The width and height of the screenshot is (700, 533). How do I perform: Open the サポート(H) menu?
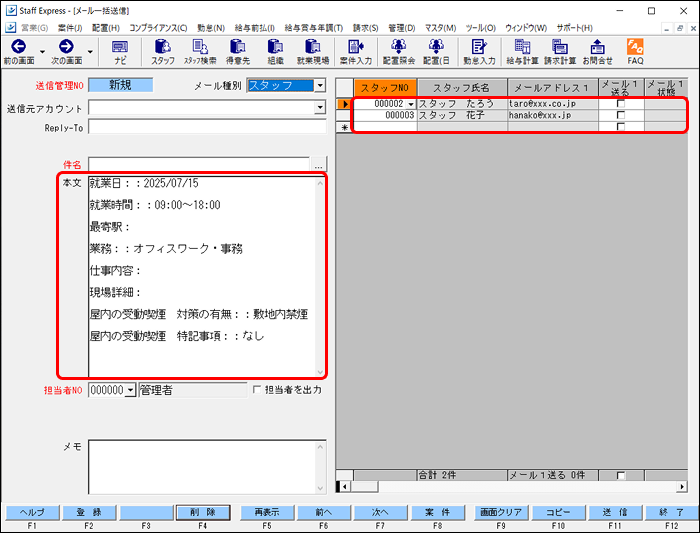[575, 28]
